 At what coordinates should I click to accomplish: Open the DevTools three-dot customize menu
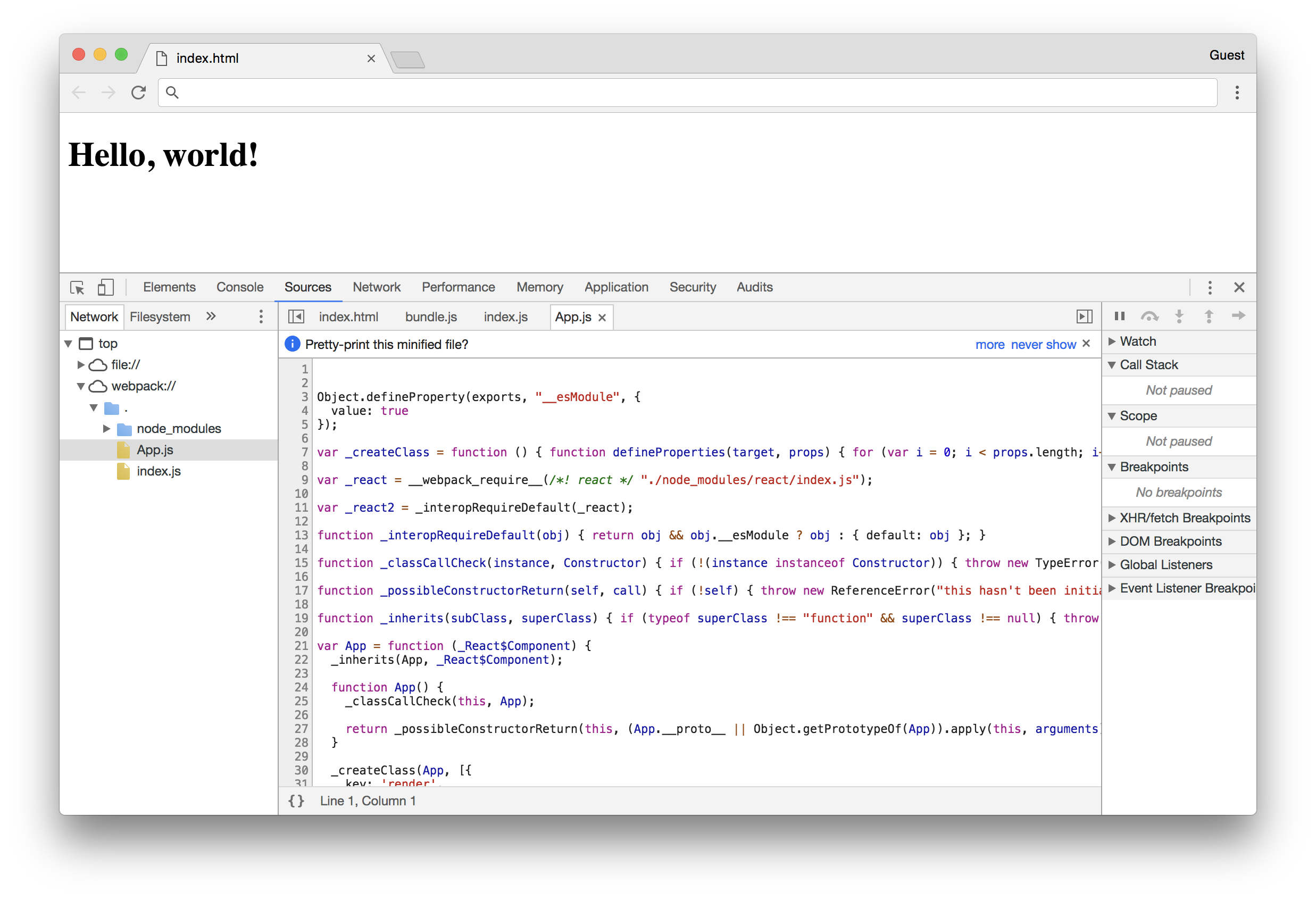tap(1210, 288)
